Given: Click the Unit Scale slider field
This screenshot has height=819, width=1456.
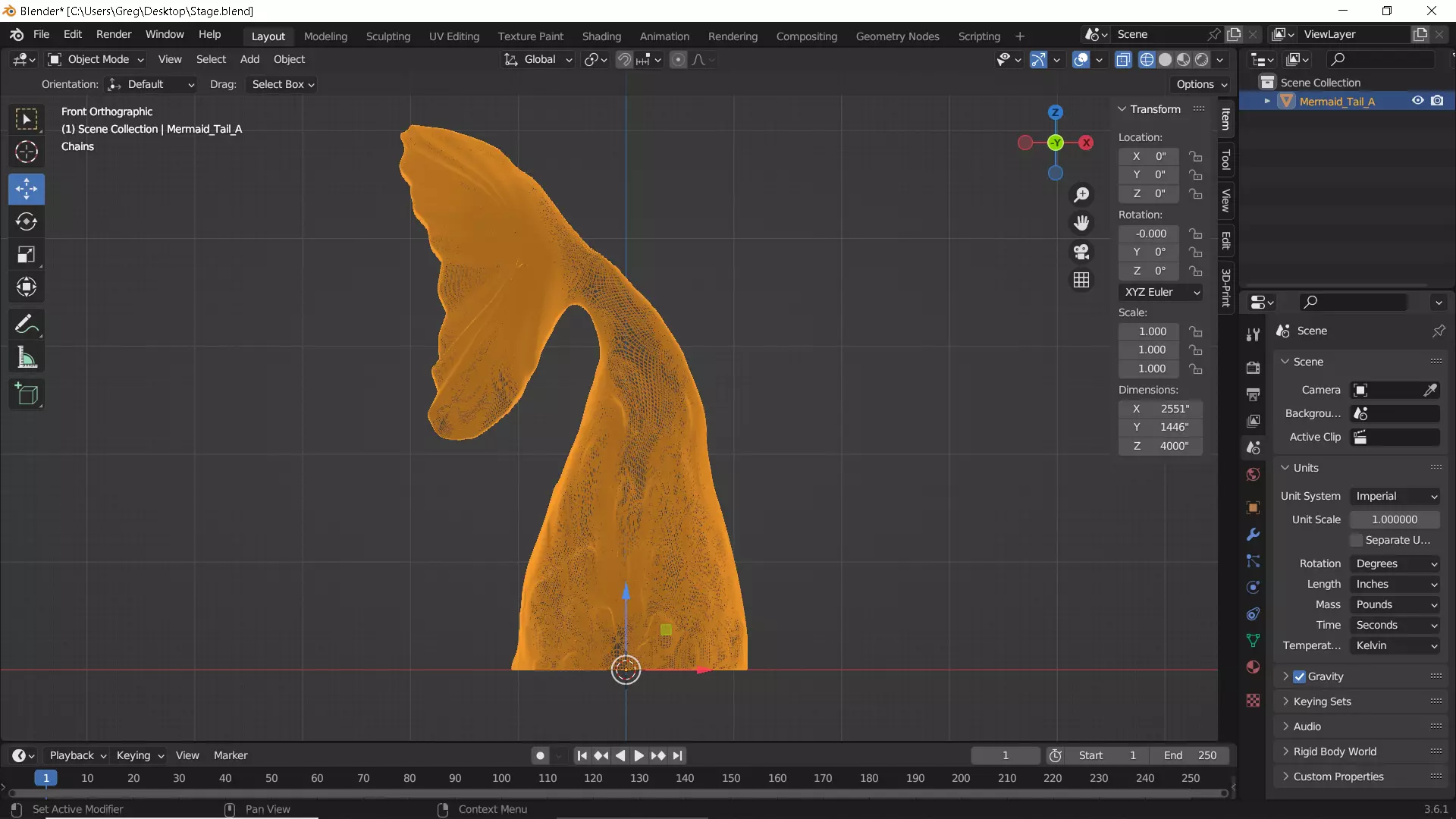Looking at the screenshot, I should point(1395,519).
